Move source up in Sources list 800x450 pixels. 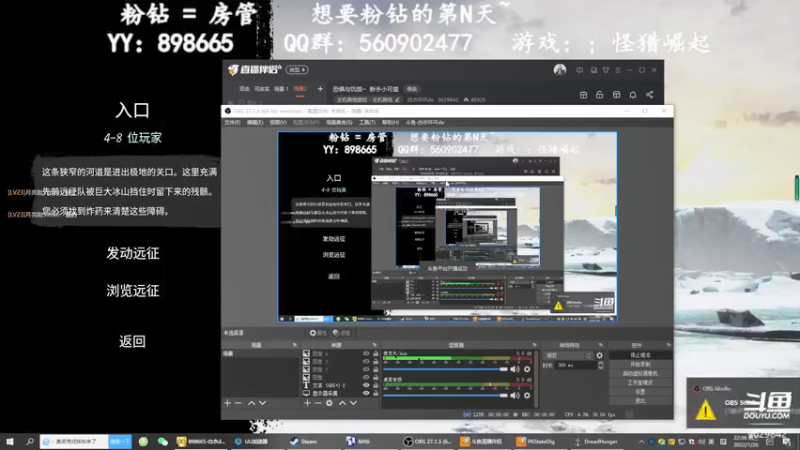point(342,403)
